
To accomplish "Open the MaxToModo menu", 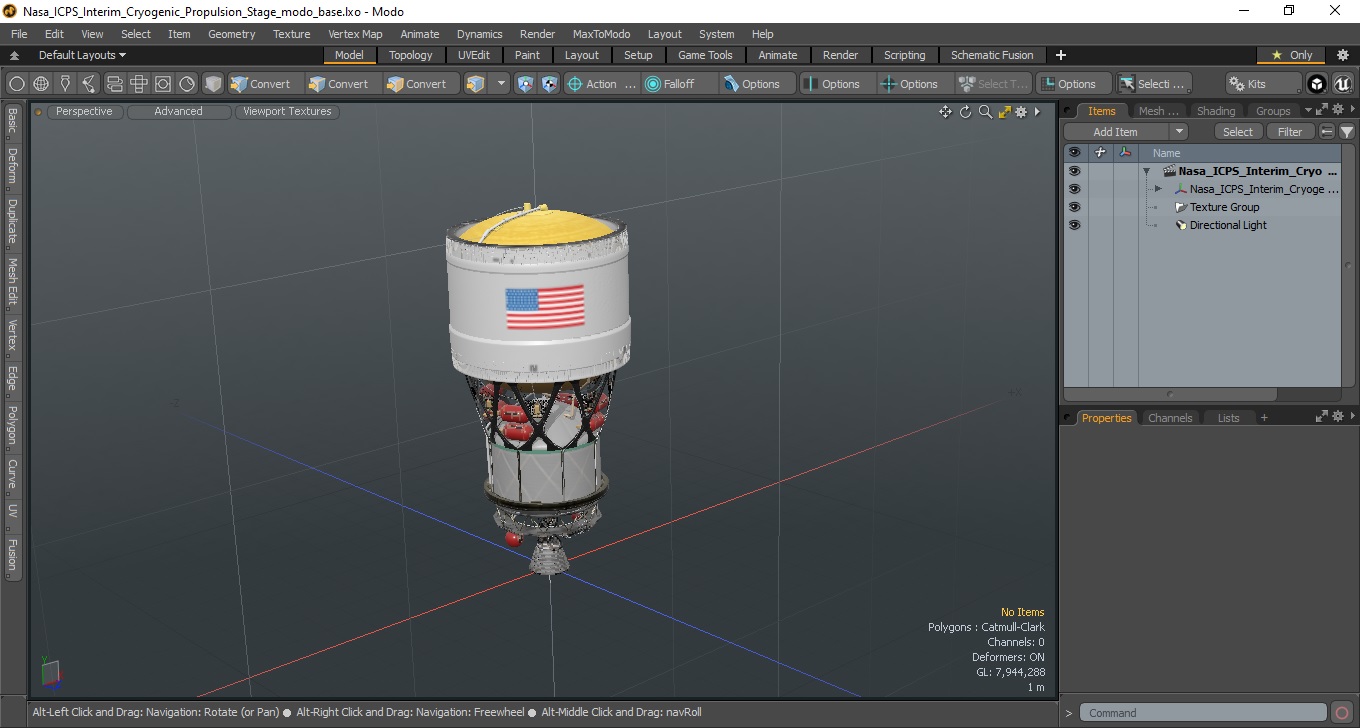I will (601, 34).
